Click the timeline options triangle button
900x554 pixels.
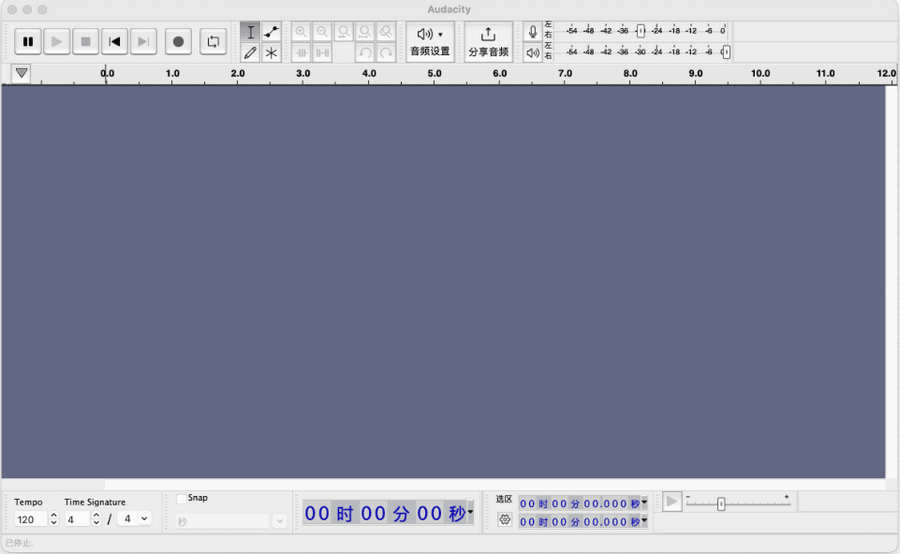(21, 73)
